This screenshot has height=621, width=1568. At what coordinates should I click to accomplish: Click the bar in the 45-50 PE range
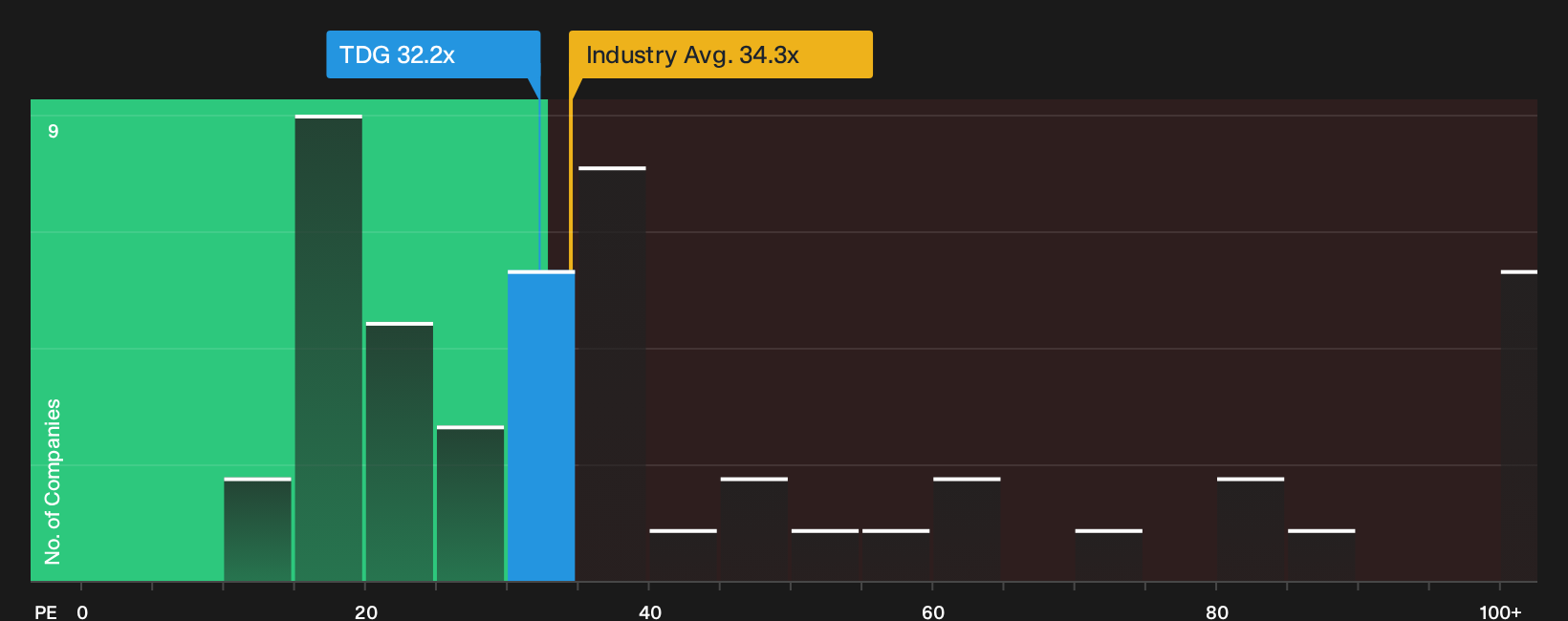point(754,529)
